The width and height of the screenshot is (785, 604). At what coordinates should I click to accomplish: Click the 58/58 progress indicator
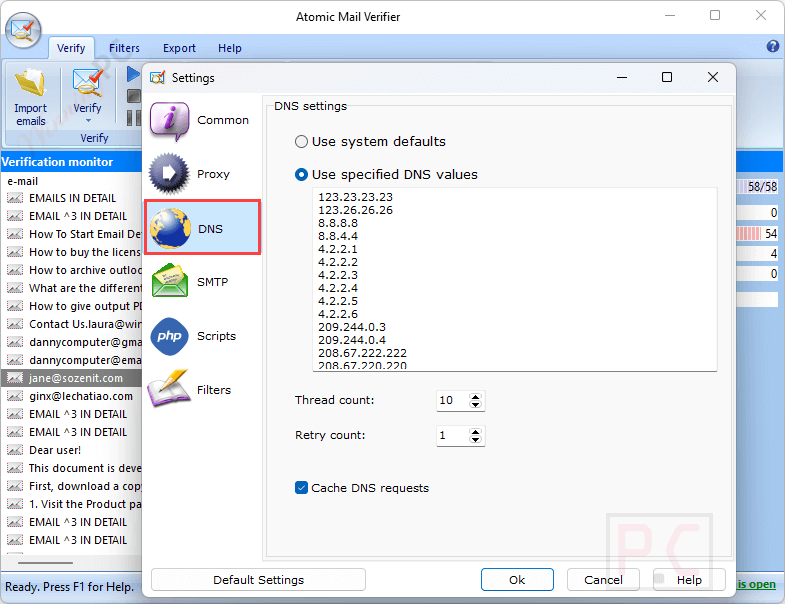coord(758,187)
